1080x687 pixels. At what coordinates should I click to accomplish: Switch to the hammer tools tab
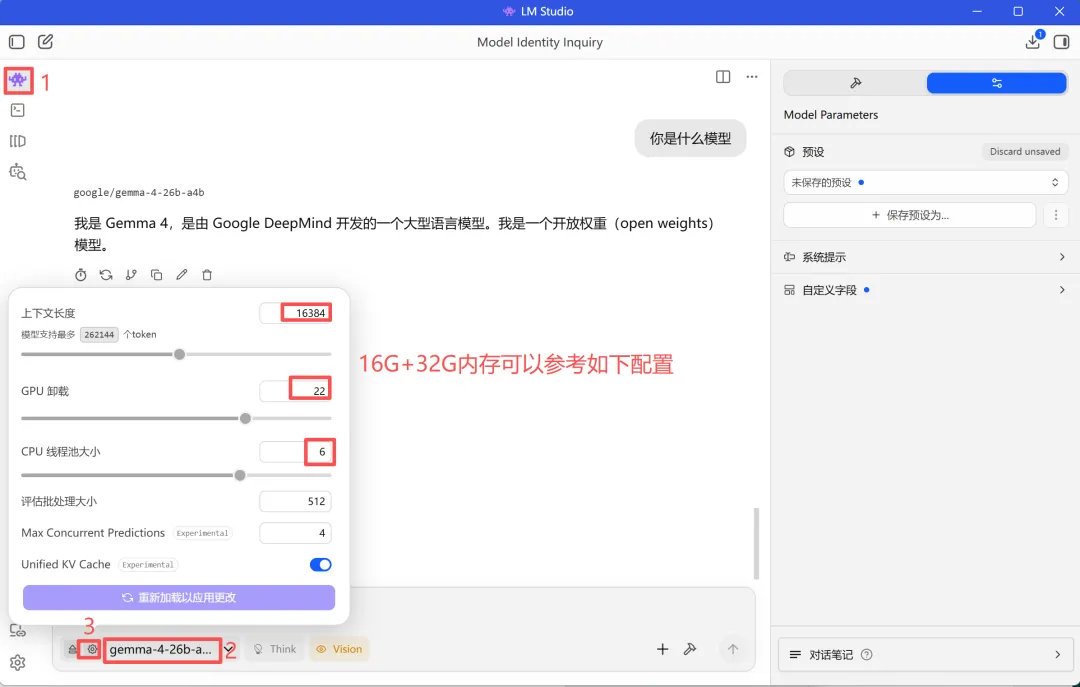(x=855, y=83)
